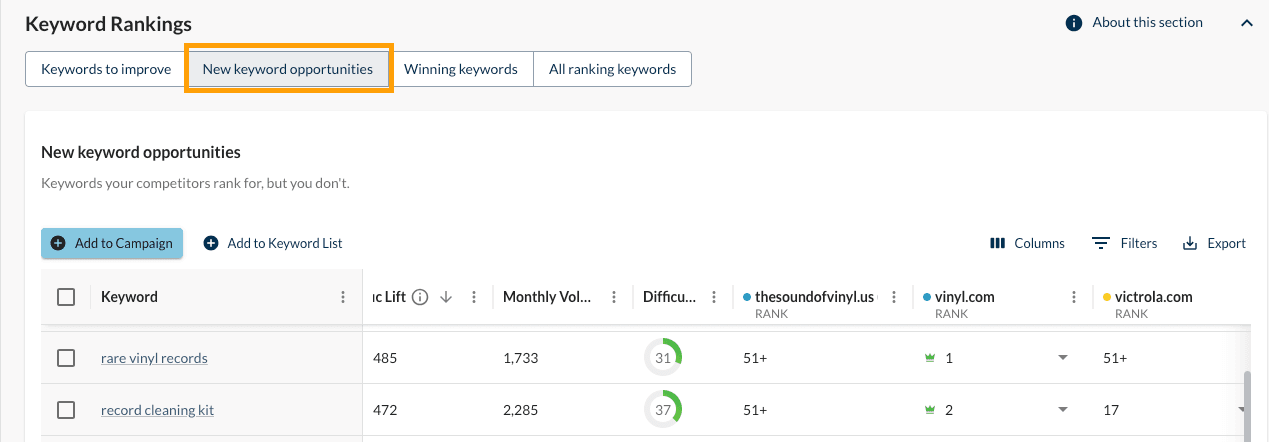Screen dimensions: 1269x442
Task: Open Monthly Volume column options menu
Action: pyautogui.click(x=613, y=297)
